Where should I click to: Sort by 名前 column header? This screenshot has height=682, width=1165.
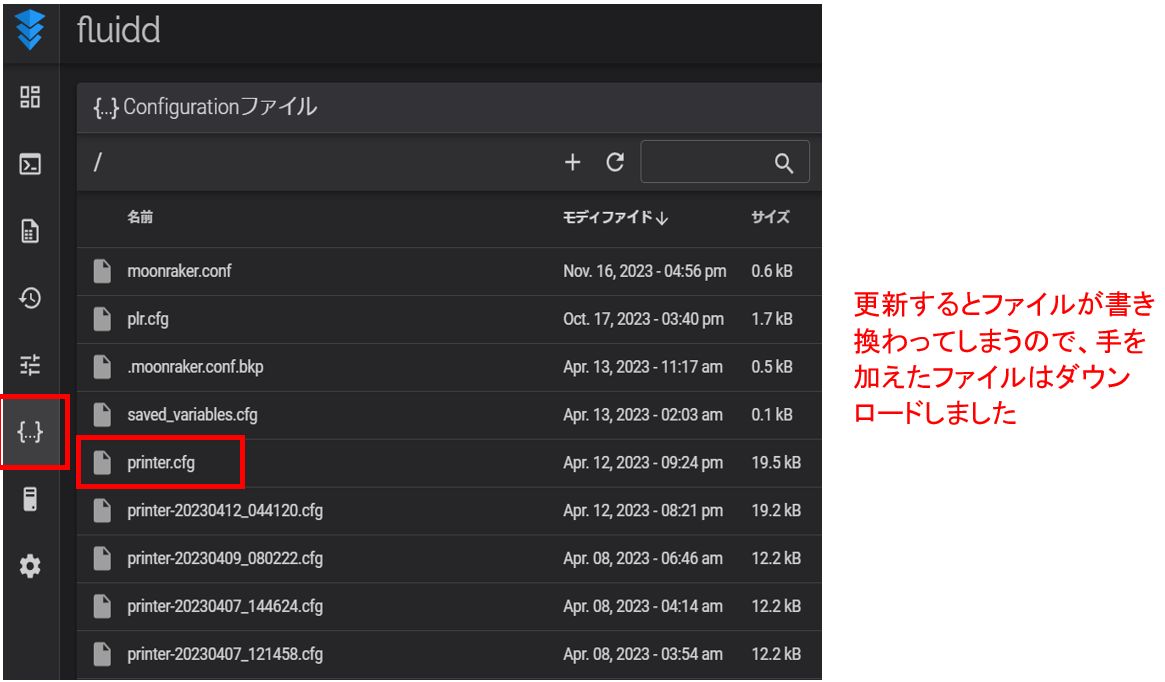coord(140,217)
